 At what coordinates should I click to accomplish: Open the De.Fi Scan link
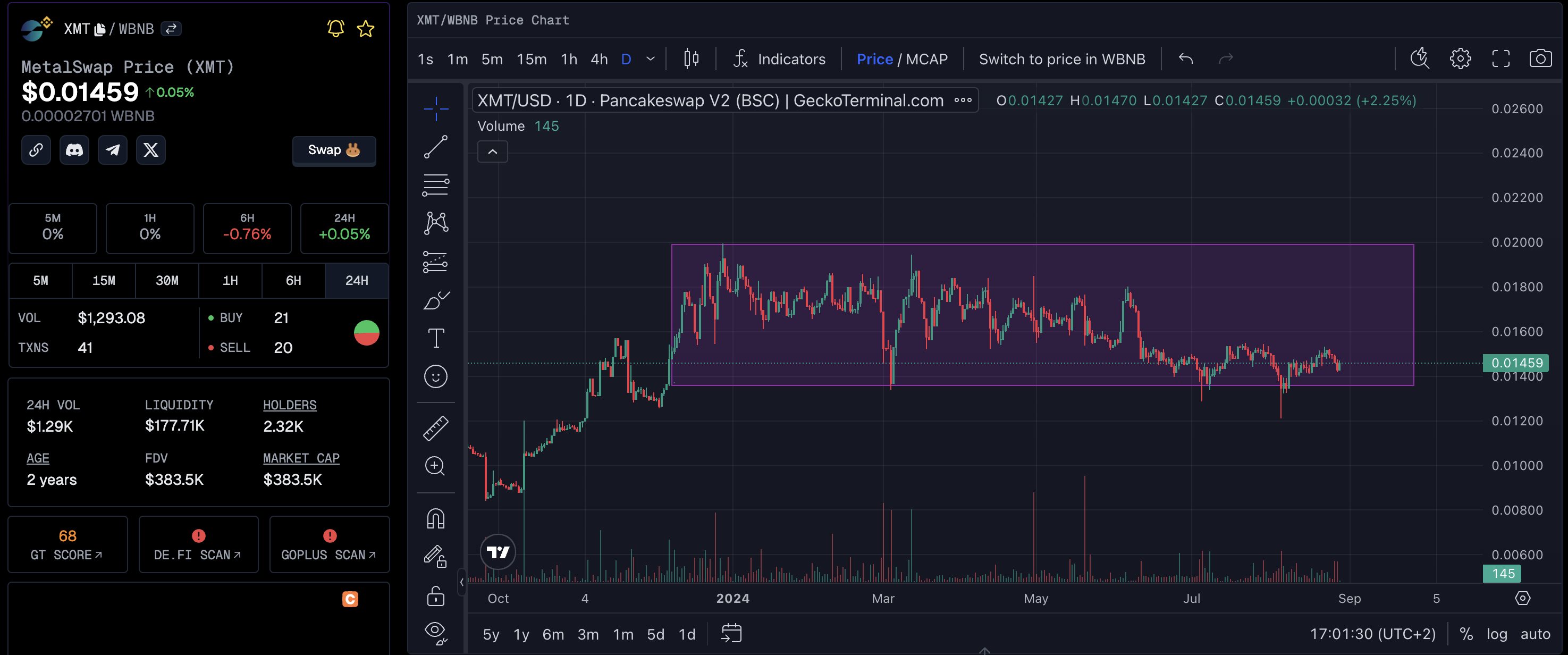198,544
